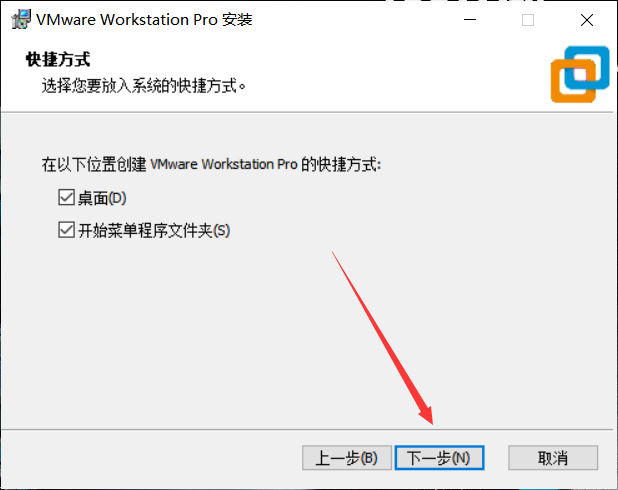Click the VMware overlapping squares logo
Viewport: 618px width, 490px height.
pyautogui.click(x=580, y=74)
